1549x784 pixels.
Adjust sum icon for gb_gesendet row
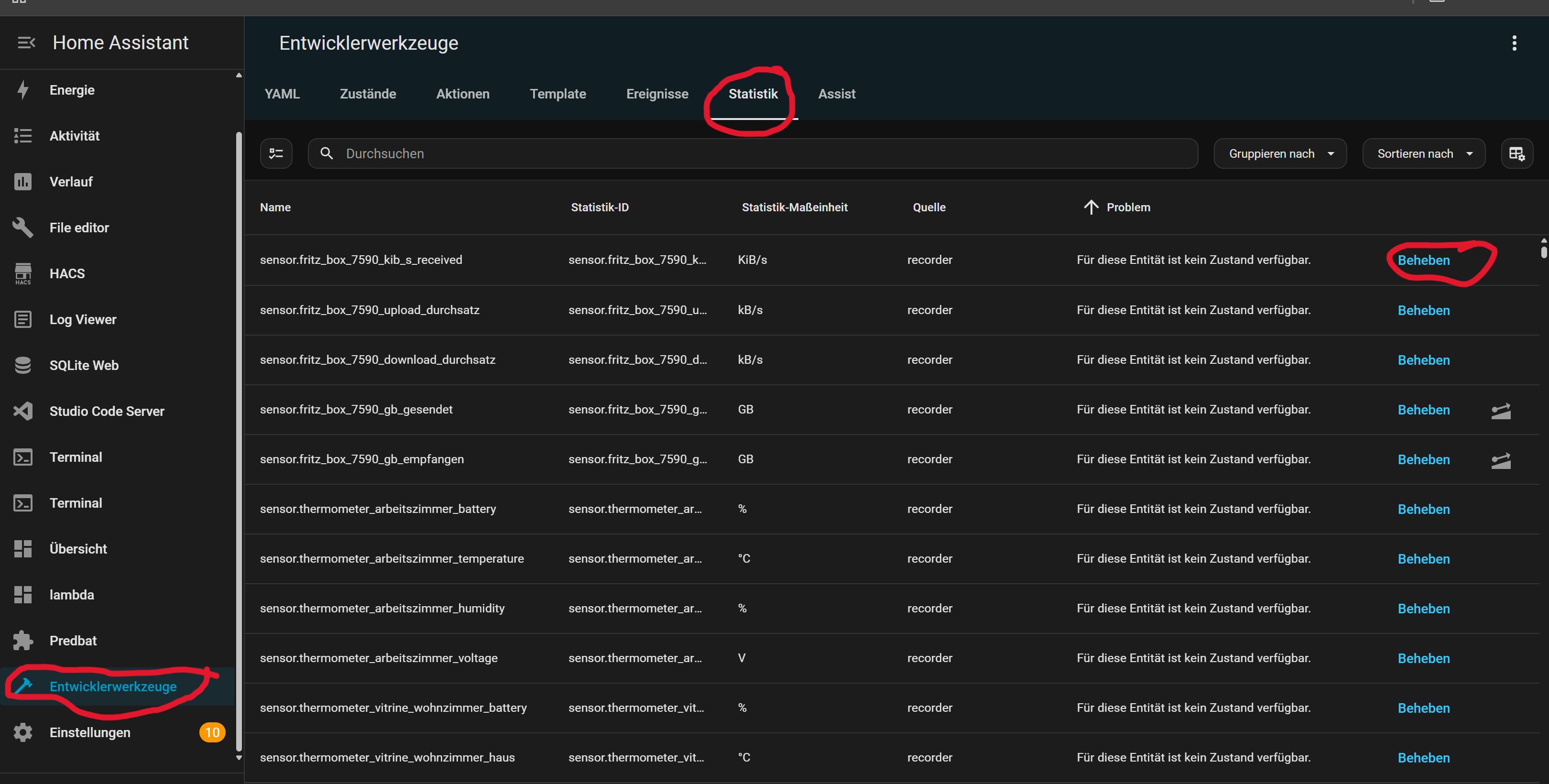(1500, 411)
